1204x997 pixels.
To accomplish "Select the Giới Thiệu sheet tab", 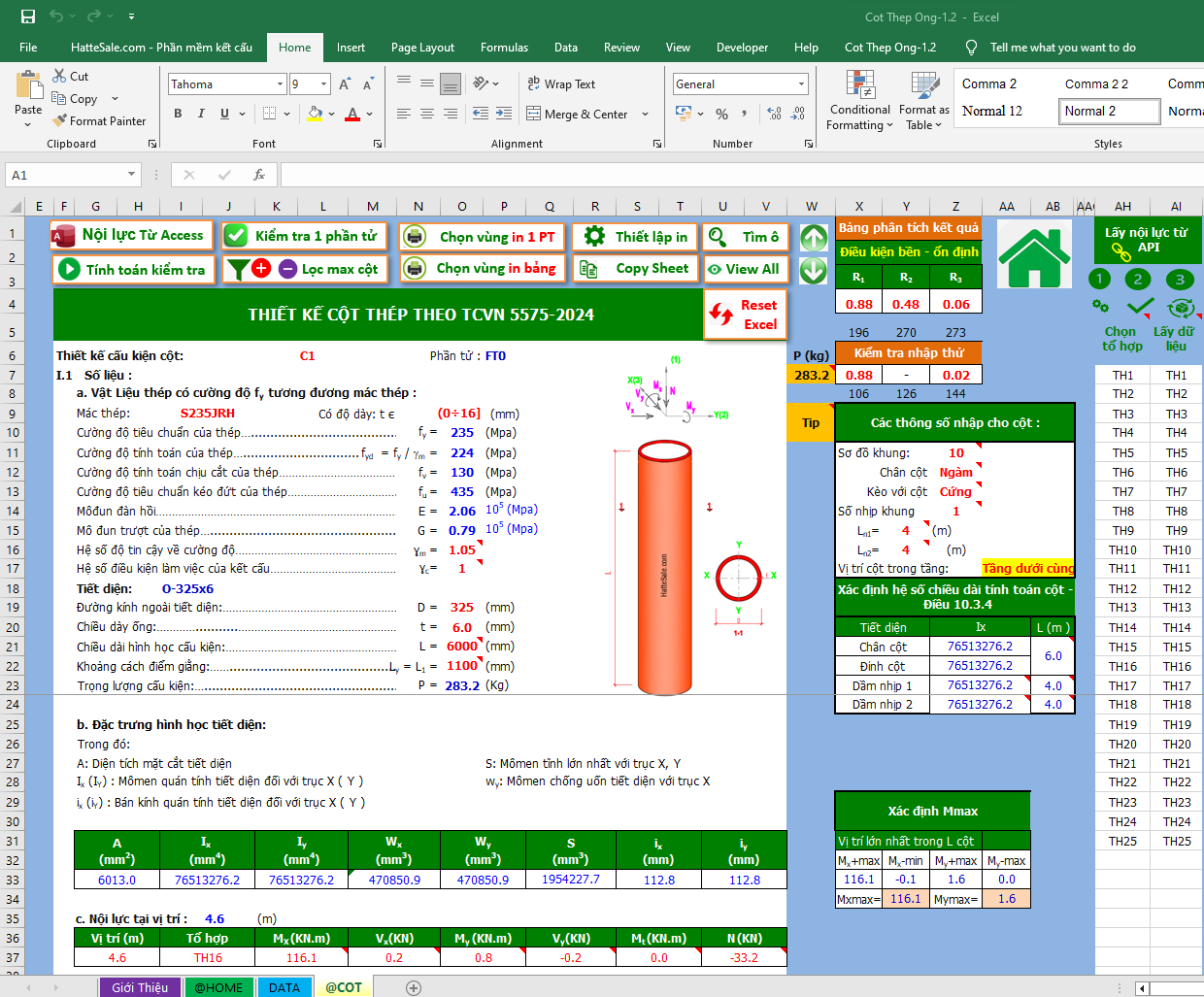I will click(140, 987).
